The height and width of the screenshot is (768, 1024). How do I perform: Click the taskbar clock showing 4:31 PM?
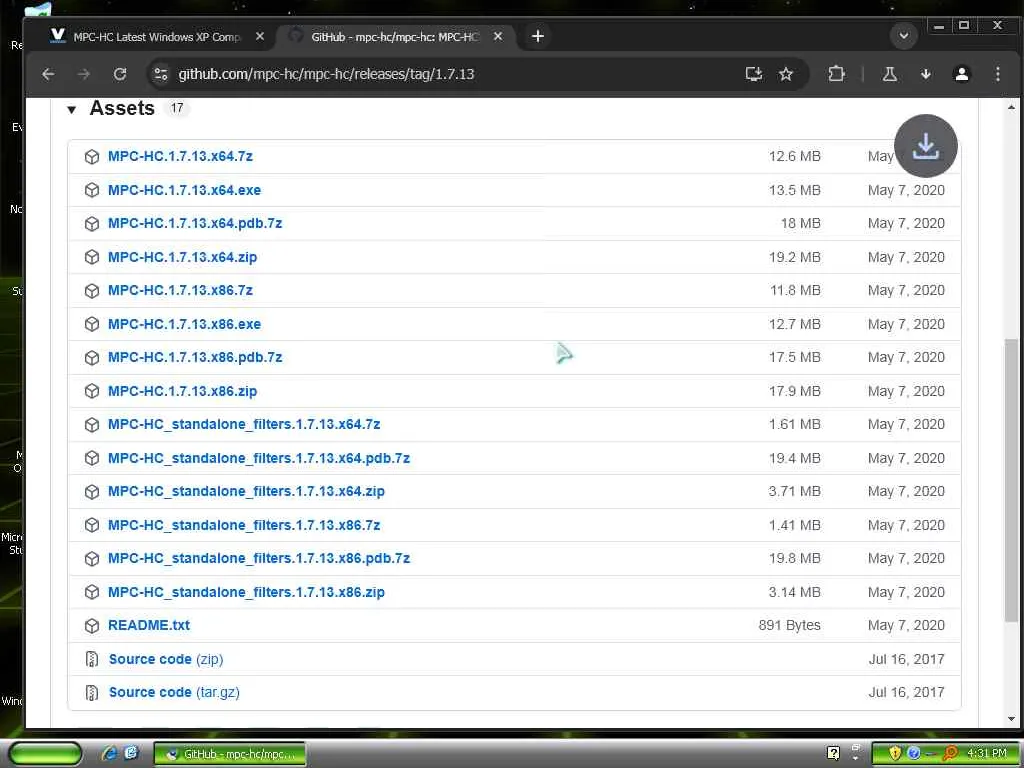click(x=987, y=754)
